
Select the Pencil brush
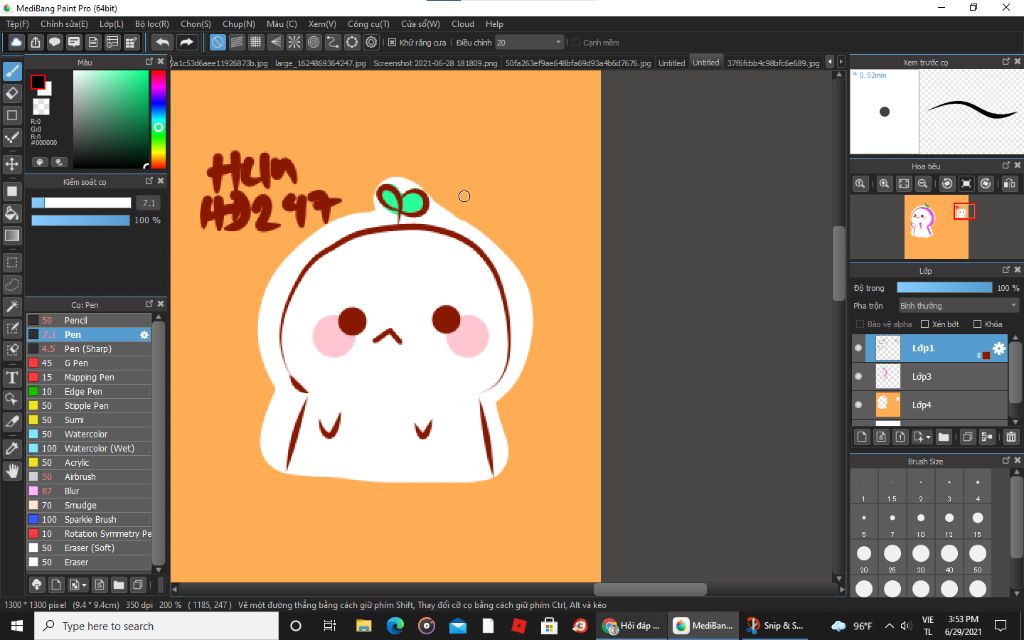[89, 320]
